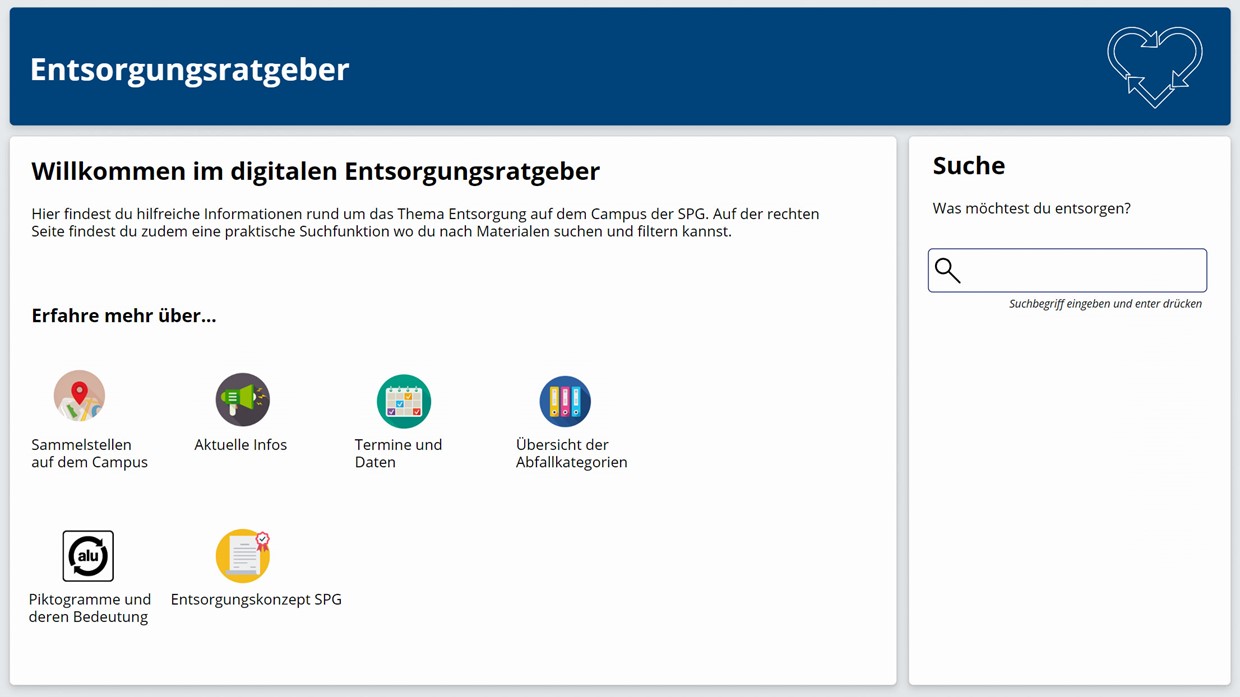Focus the search input field
This screenshot has width=1240, height=697.
point(1080,270)
